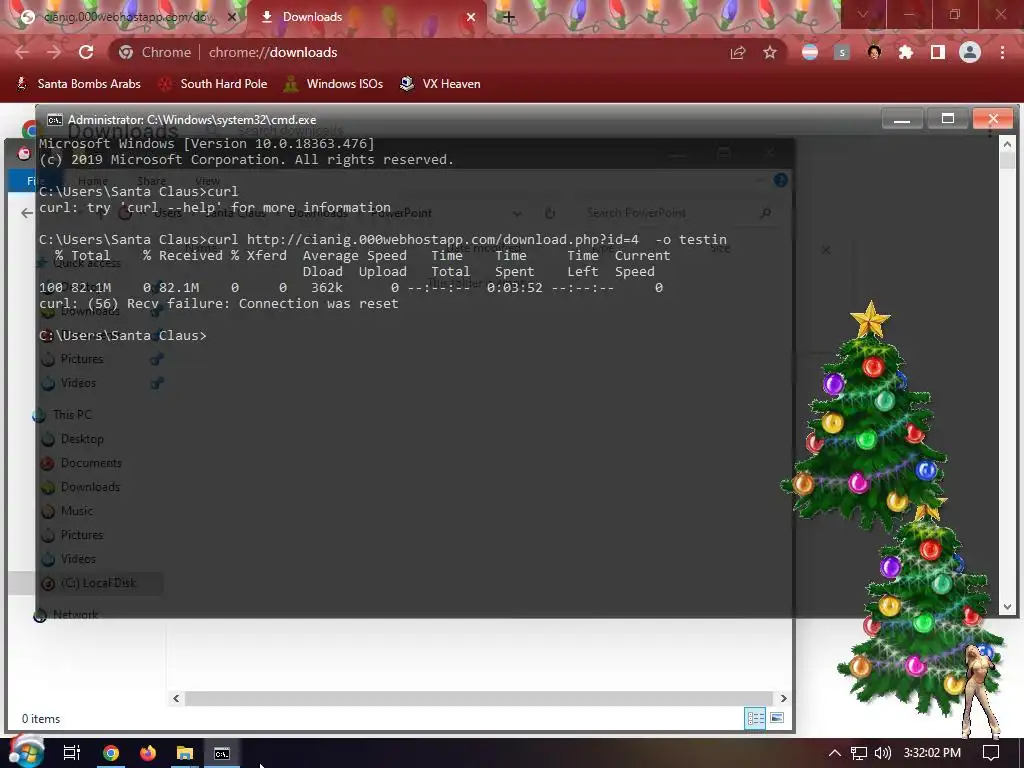Open the avatar face extension icon
1024x768 pixels.
click(x=874, y=52)
